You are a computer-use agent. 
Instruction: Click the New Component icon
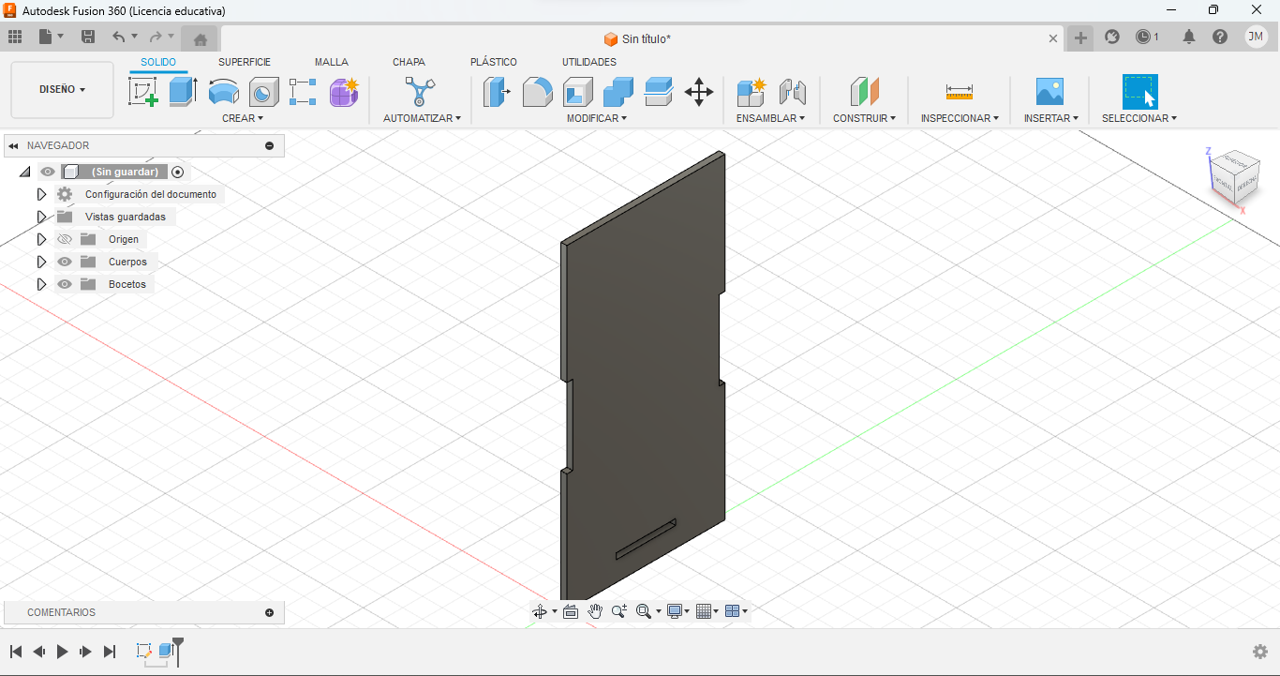751,92
